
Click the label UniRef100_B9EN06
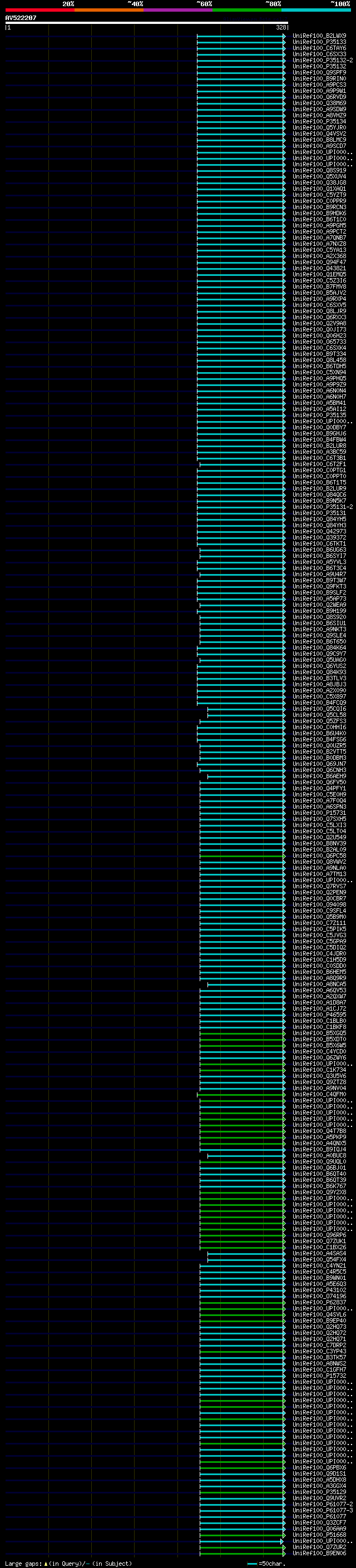click(x=319, y=1553)
